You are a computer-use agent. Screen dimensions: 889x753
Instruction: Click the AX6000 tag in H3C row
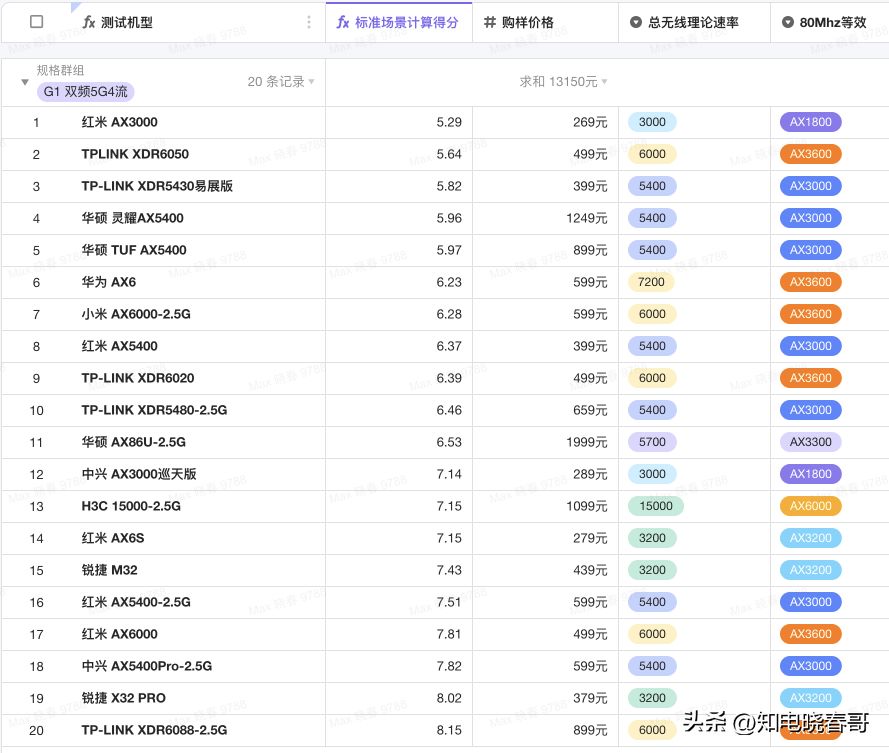tap(811, 506)
